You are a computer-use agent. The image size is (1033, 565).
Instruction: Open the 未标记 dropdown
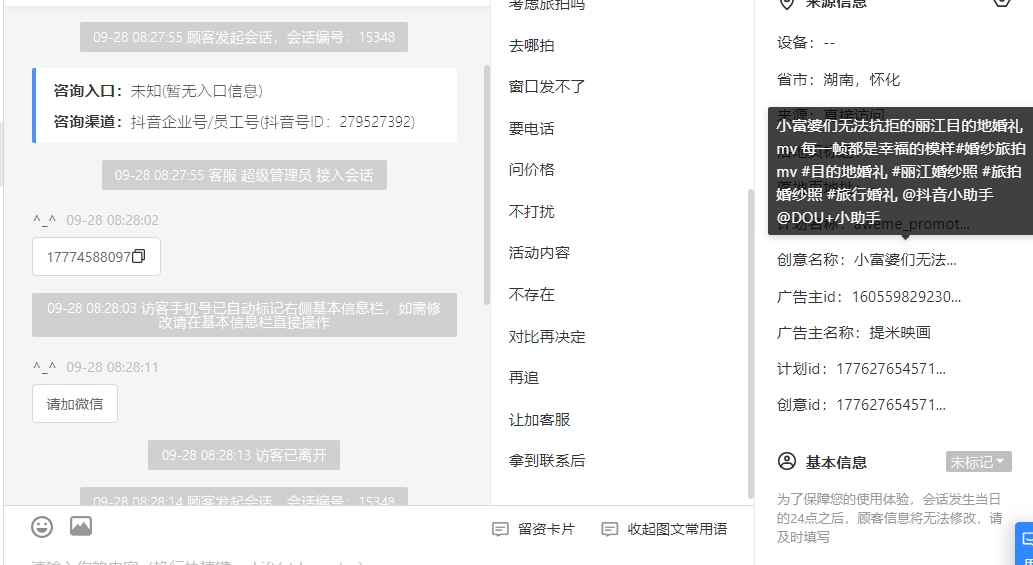tap(978, 462)
